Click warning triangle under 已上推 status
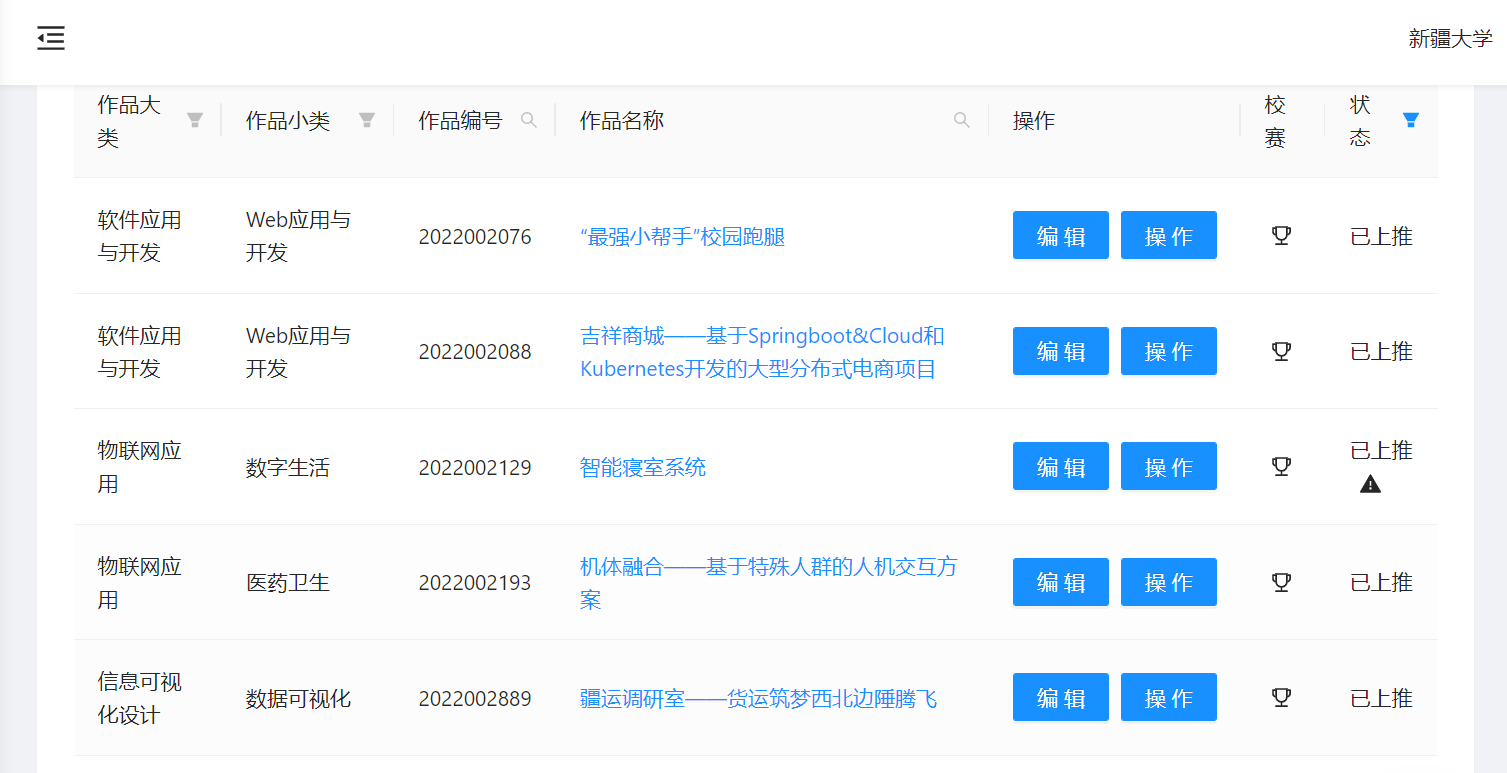This screenshot has height=773, width=1507. click(x=1370, y=485)
